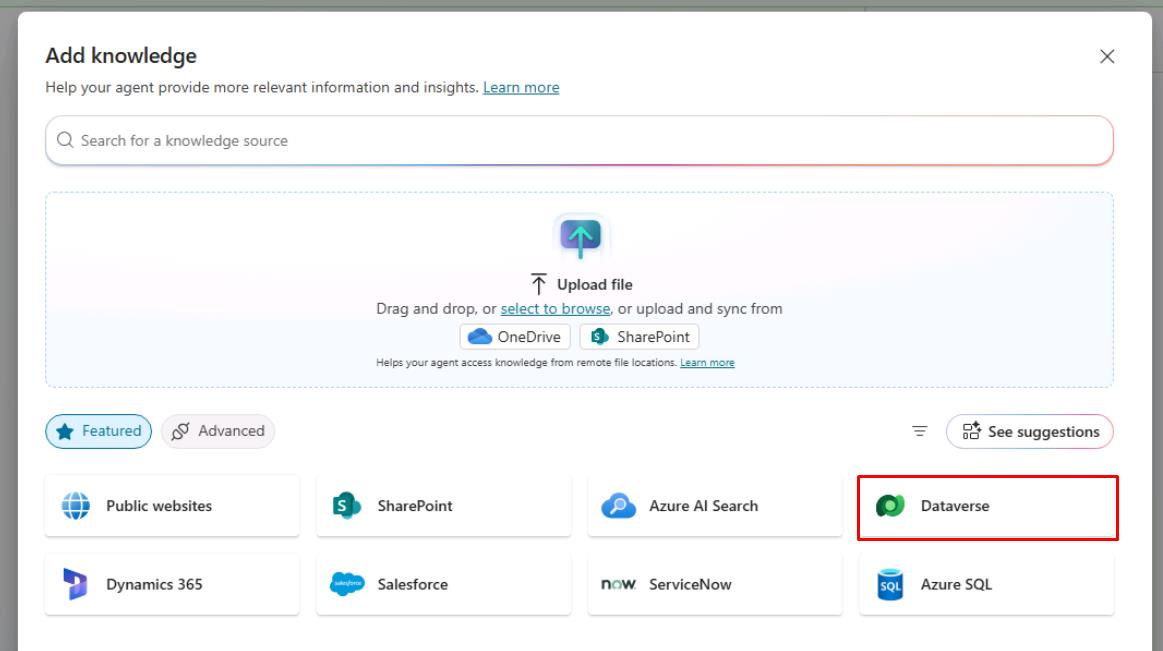Select the Dataverse green icon
The height and width of the screenshot is (651, 1163).
click(890, 506)
